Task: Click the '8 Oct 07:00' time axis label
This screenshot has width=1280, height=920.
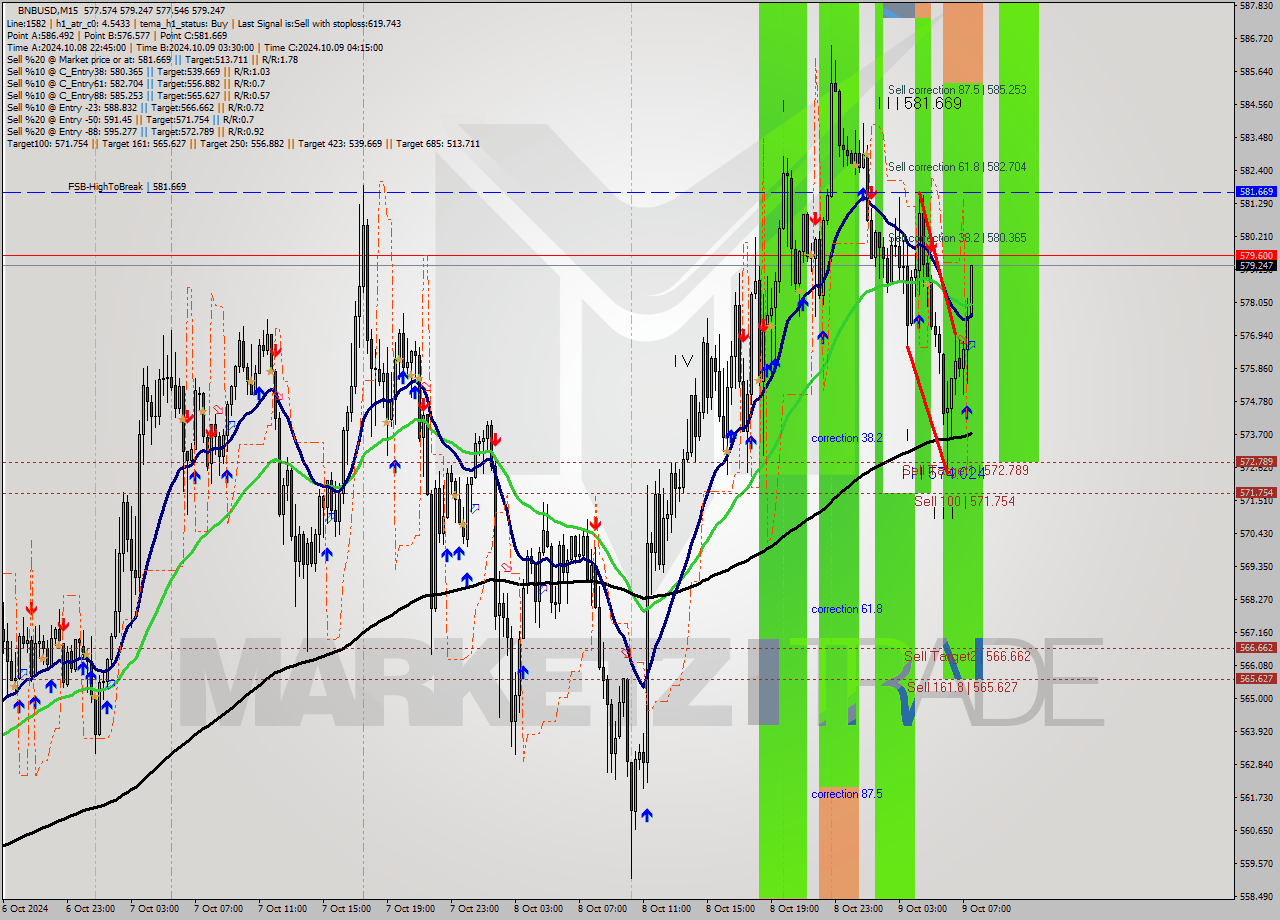Action: pos(601,909)
